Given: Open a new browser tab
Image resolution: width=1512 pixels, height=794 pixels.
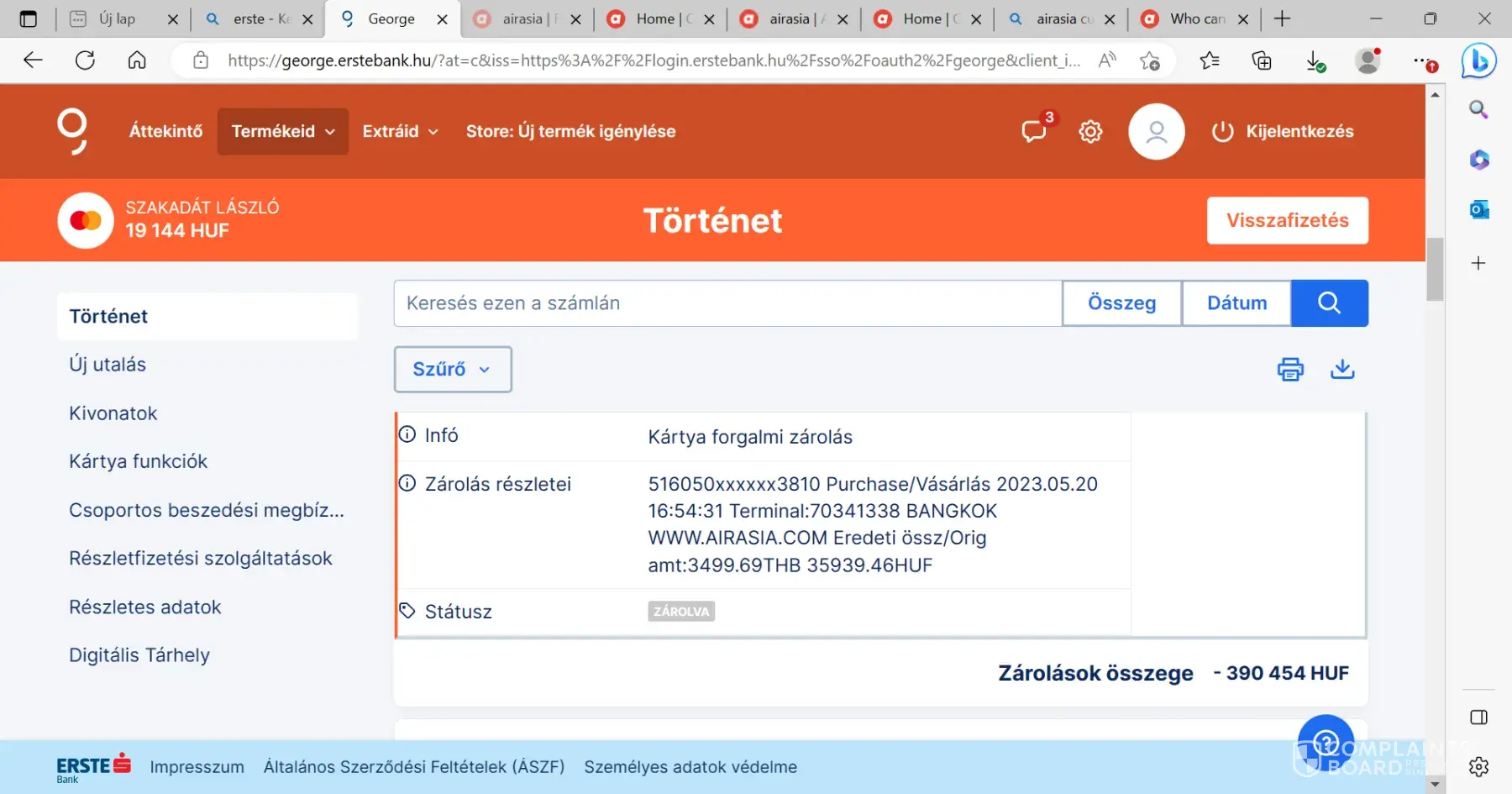Looking at the screenshot, I should [x=1282, y=18].
